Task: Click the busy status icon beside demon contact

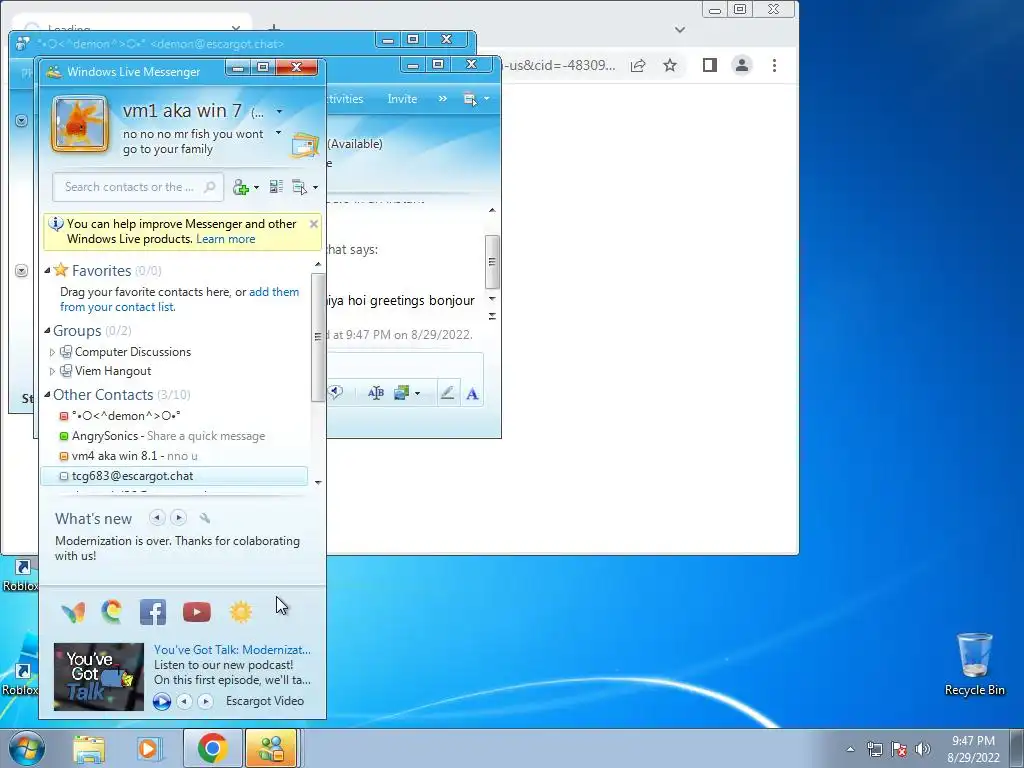Action: click(x=63, y=416)
